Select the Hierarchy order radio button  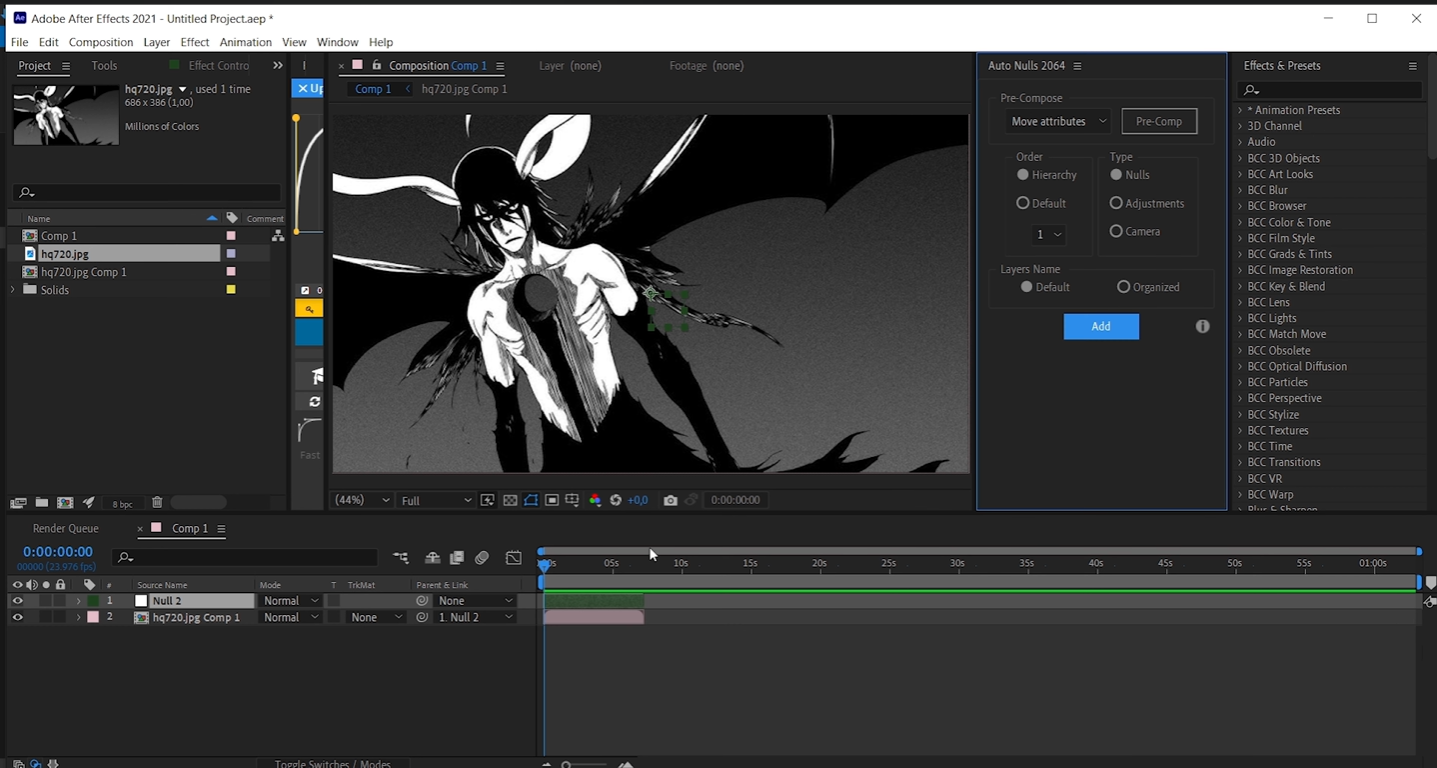[1023, 175]
